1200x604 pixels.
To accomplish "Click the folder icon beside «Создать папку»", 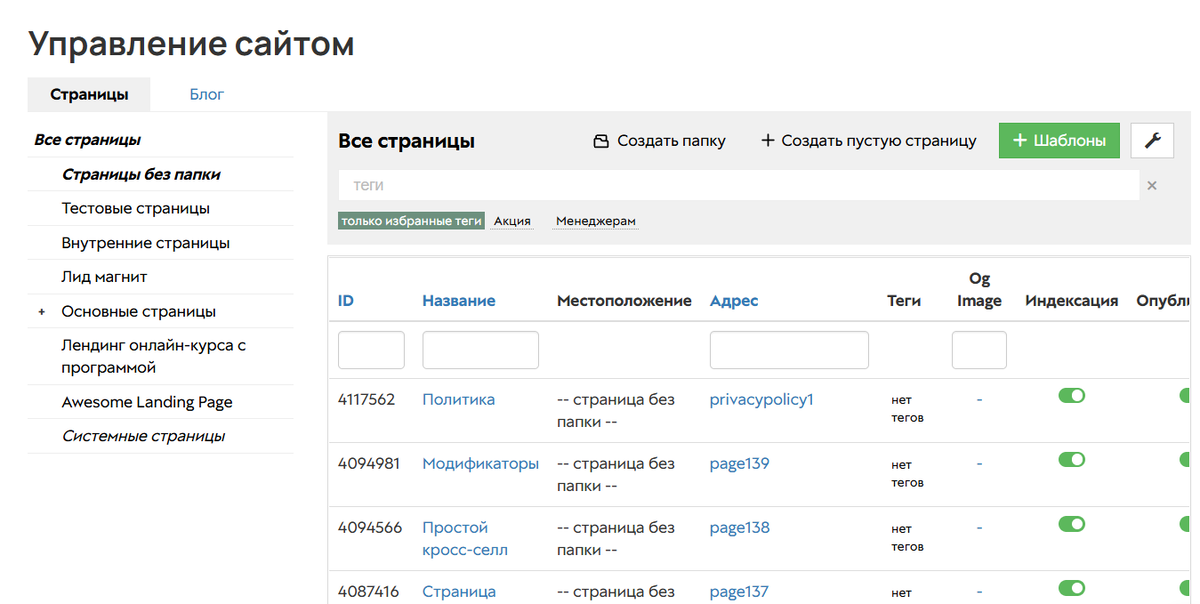I will (601, 140).
